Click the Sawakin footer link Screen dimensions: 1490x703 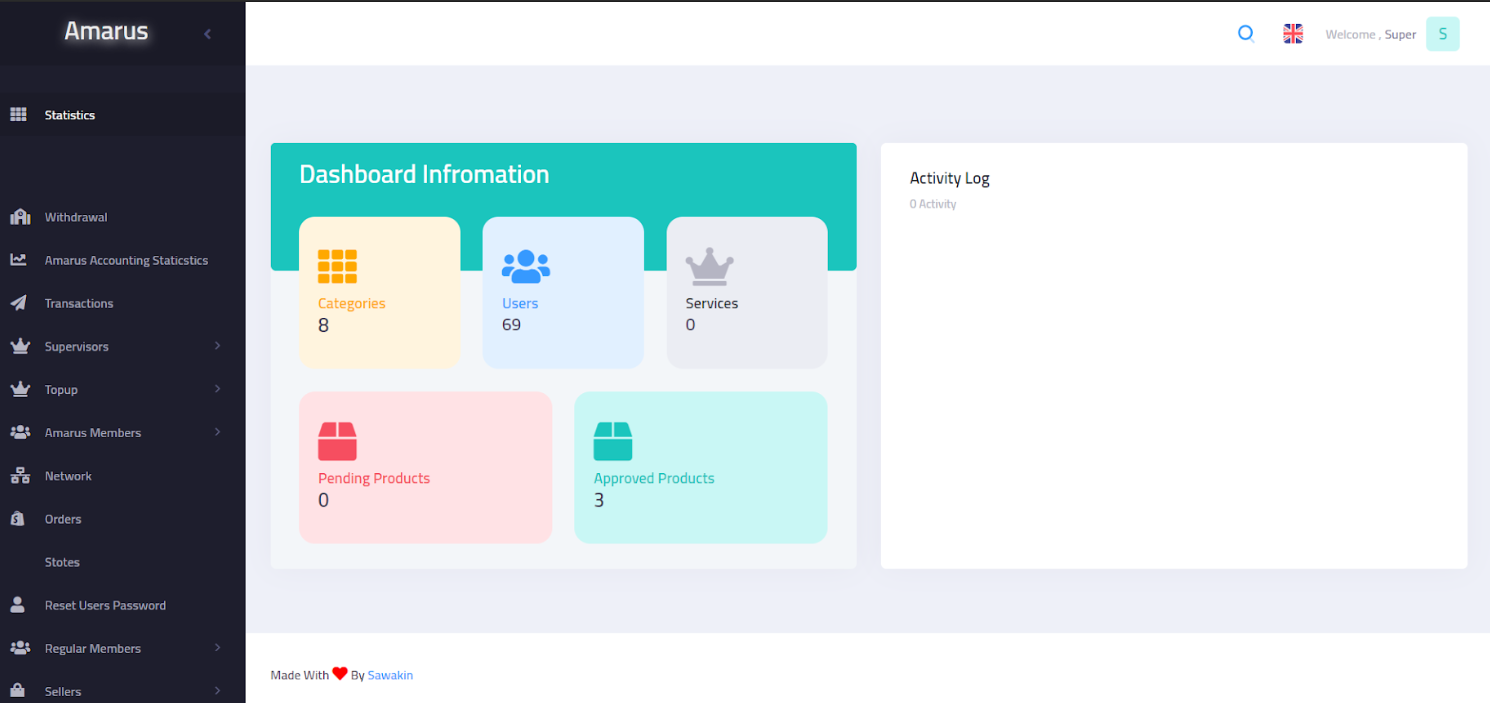coord(390,675)
